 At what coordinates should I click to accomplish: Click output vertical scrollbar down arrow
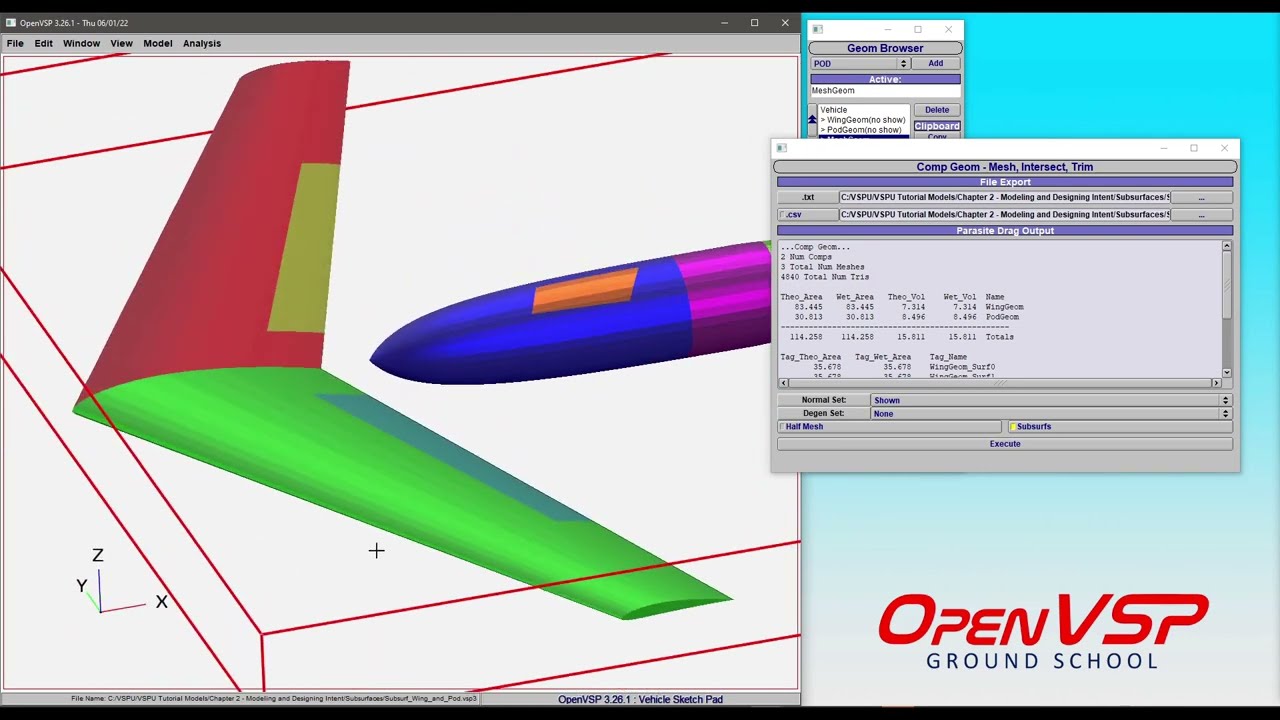(1227, 373)
